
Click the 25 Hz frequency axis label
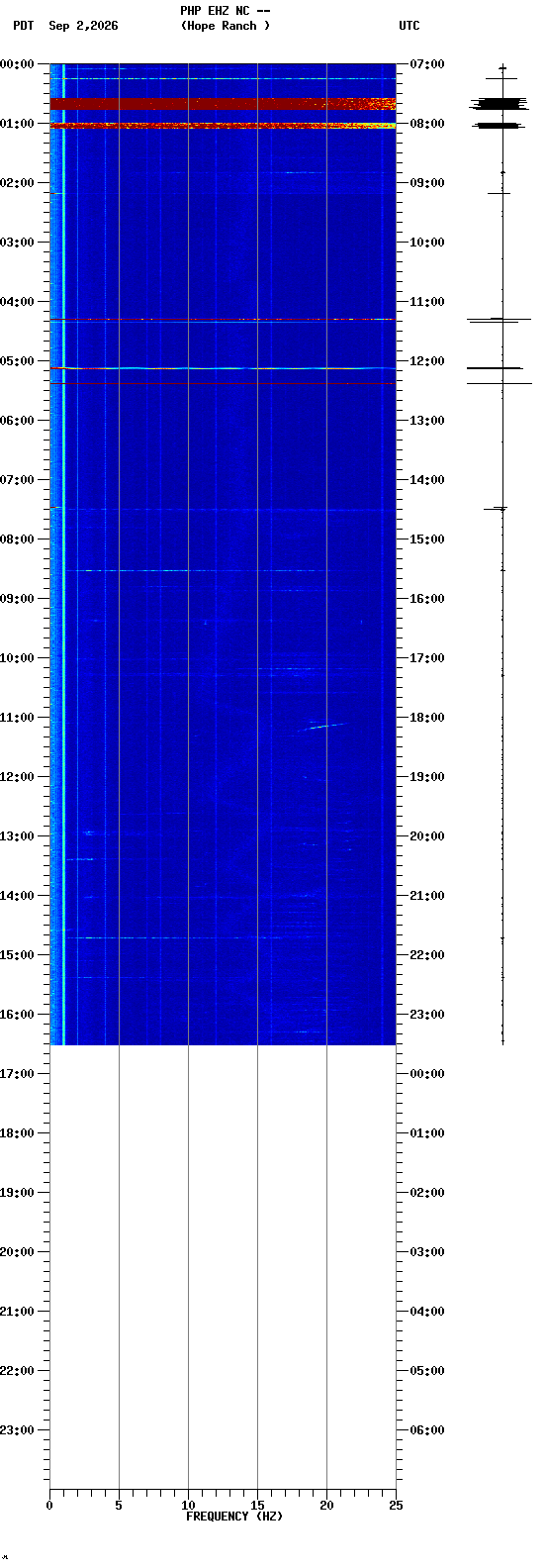[x=396, y=1506]
